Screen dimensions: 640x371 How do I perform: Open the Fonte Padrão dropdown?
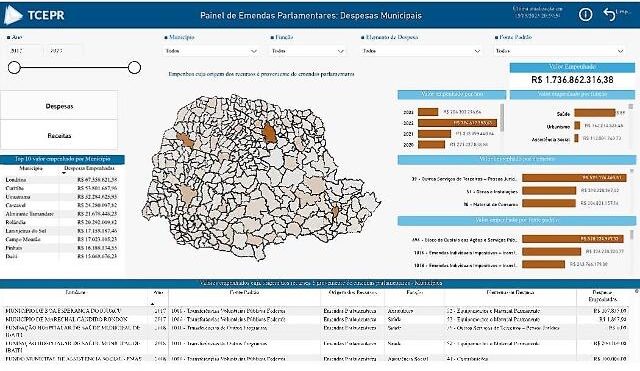tap(559, 51)
